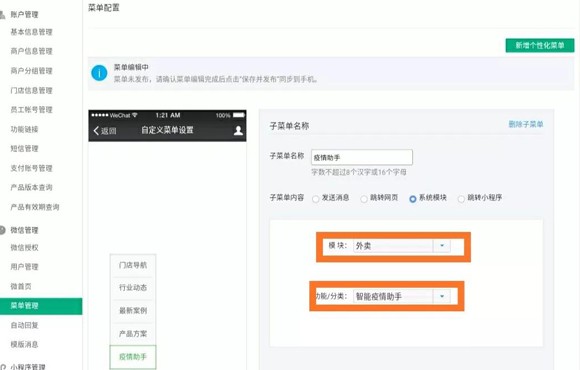Open 支付账号管理 in the sidebar

coord(31,168)
